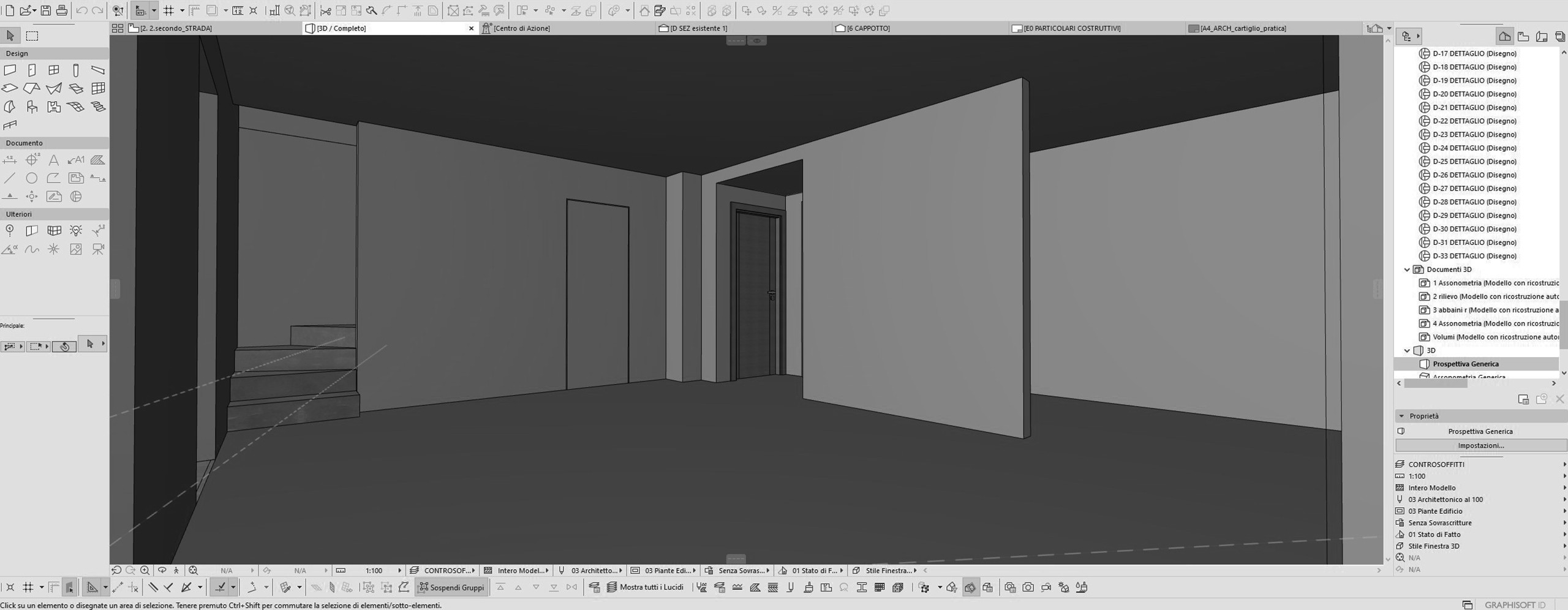
Task: Click Mostra tutti i Lucidi
Action: [x=645, y=587]
